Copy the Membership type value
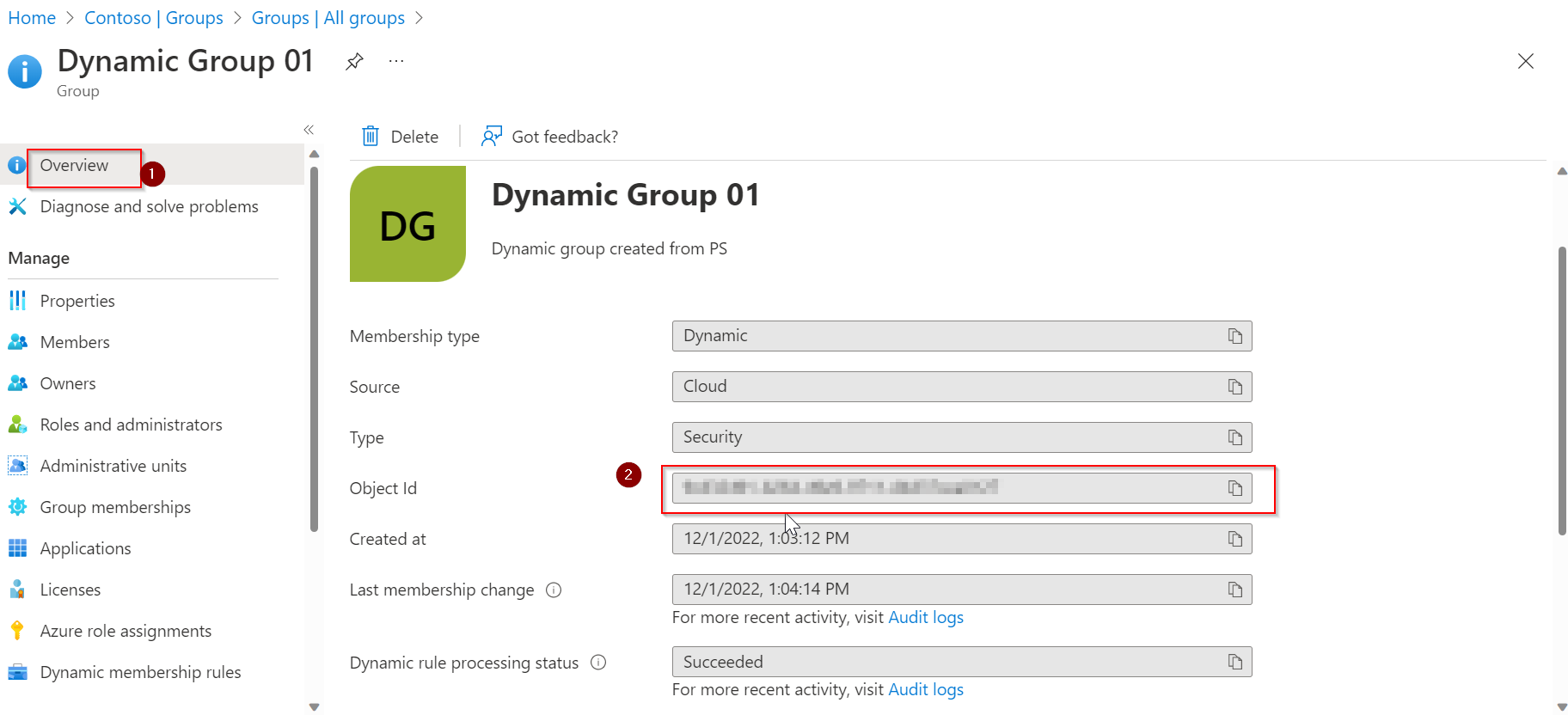The image size is (1568, 715). 1235,336
